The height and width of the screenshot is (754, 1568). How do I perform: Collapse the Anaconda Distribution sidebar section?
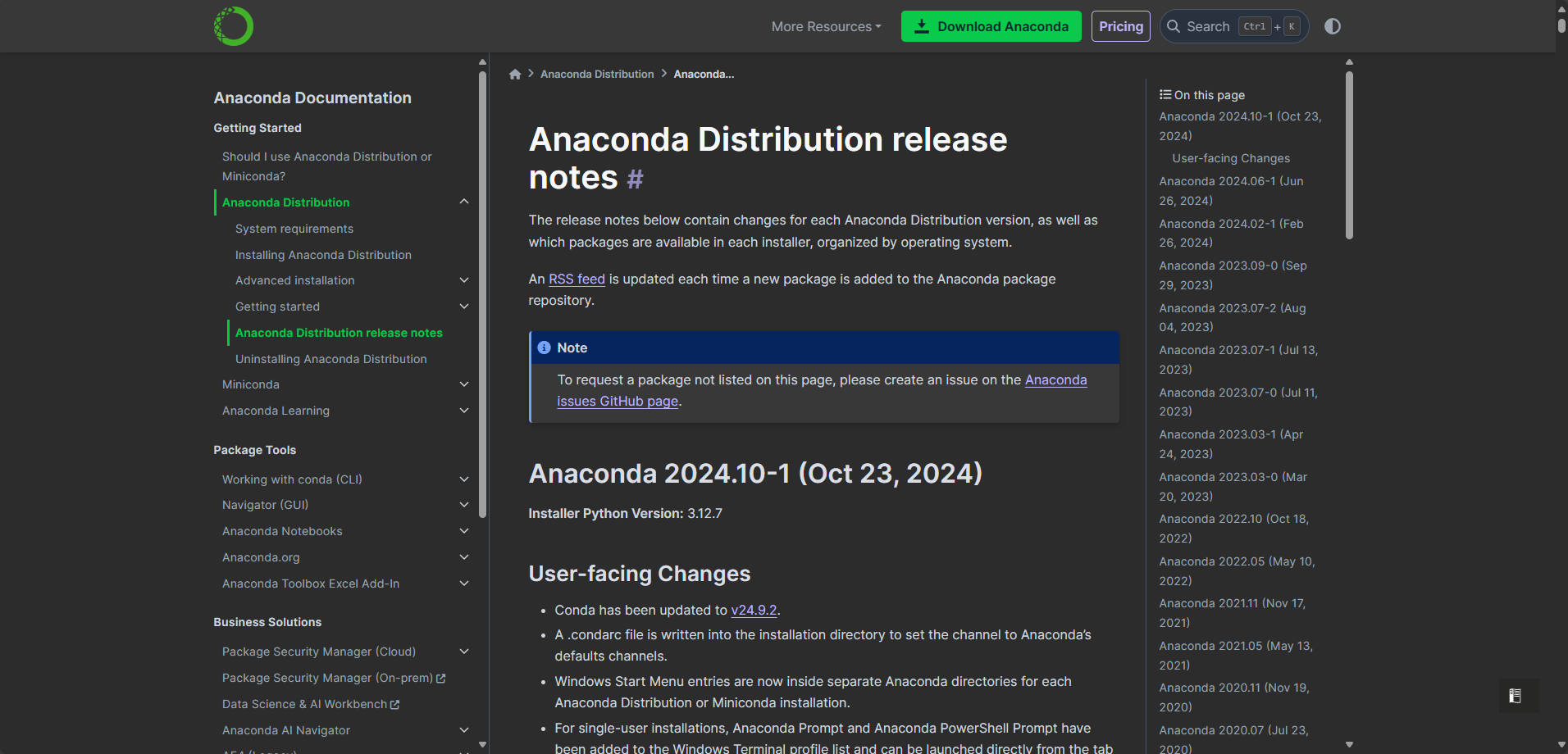464,202
